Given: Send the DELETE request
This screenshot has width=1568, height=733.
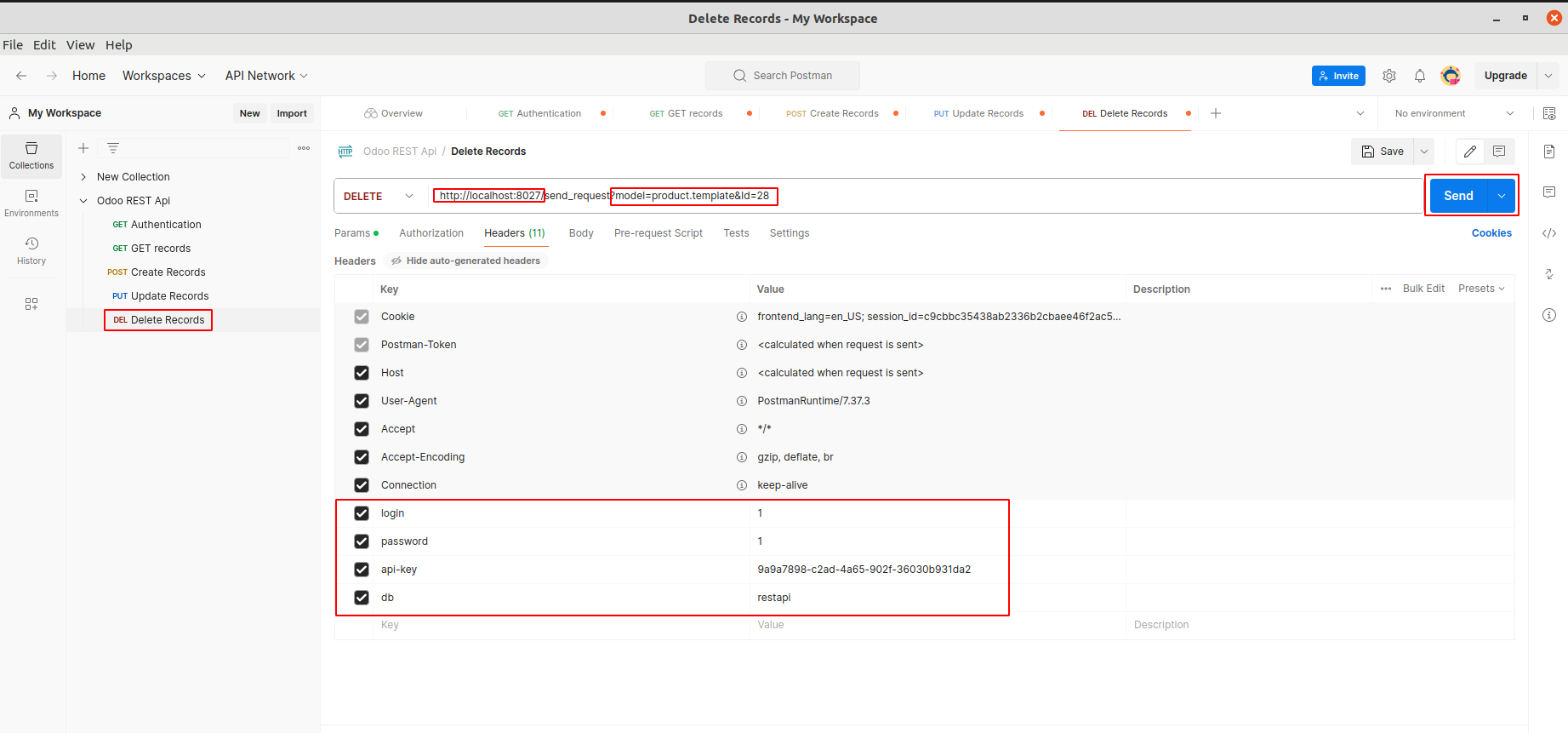Looking at the screenshot, I should tap(1458, 196).
